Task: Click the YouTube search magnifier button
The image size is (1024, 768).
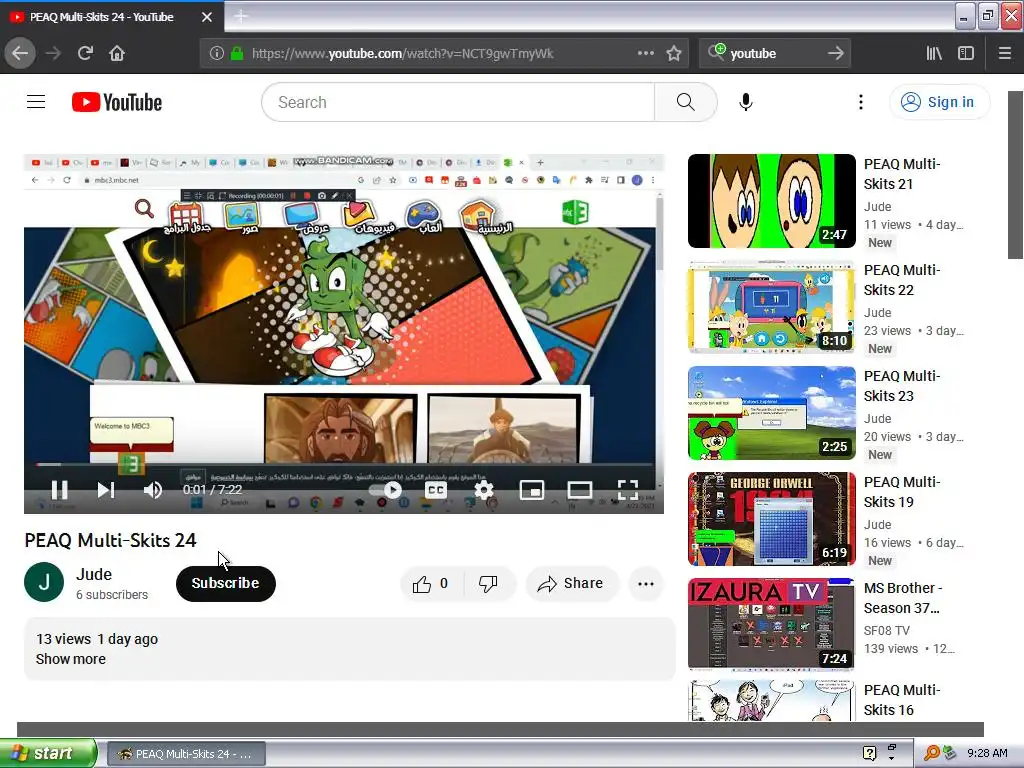Action: (686, 102)
